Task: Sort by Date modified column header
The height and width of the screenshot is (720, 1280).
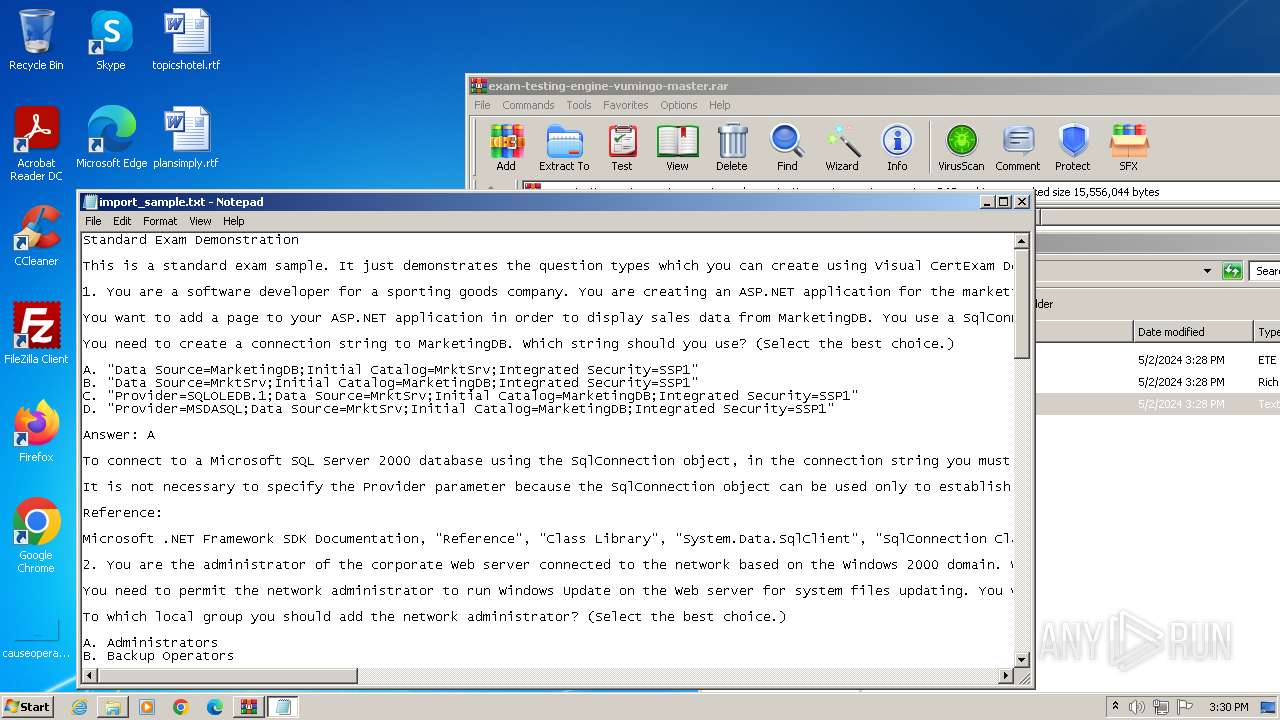Action: (1192, 332)
